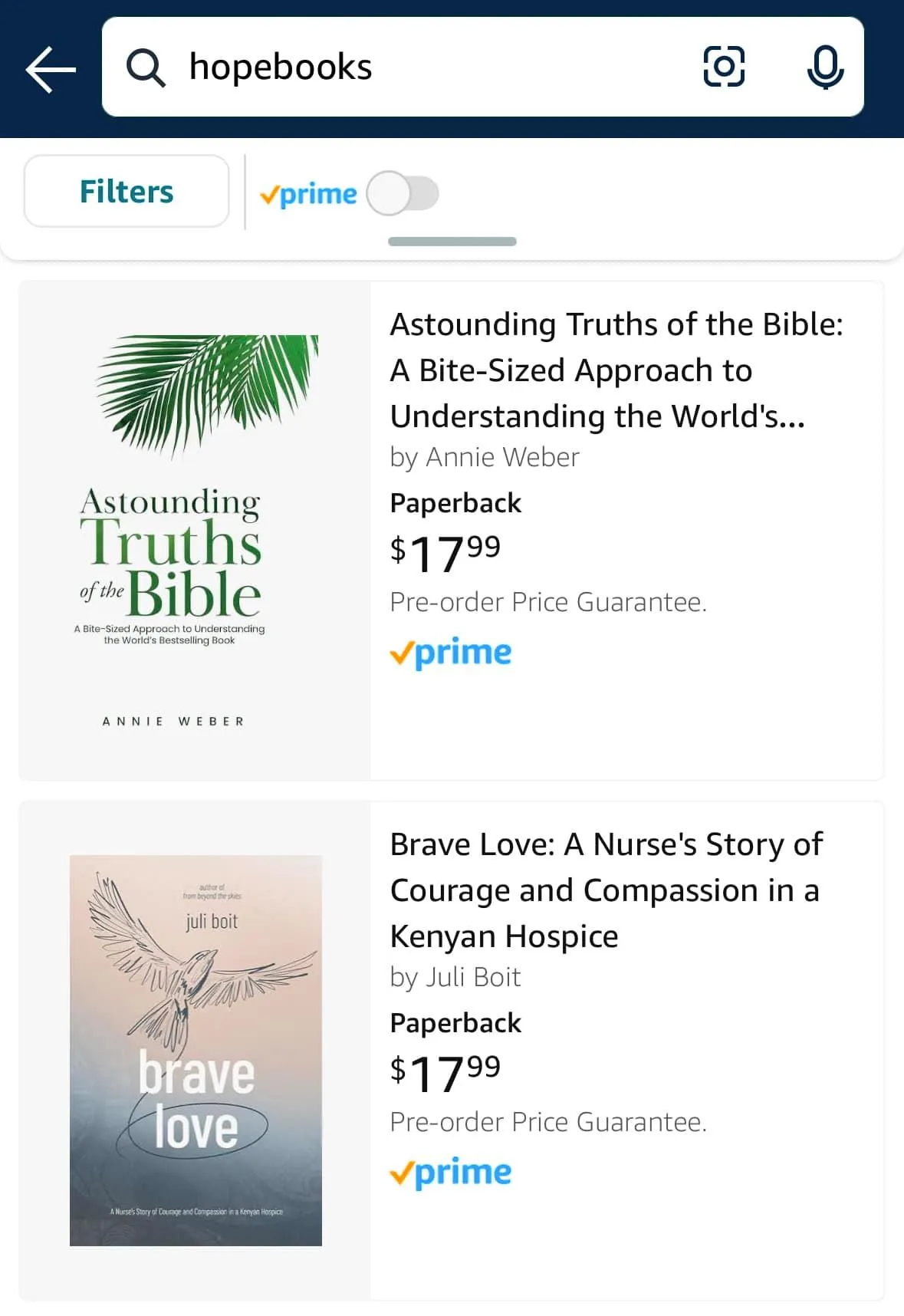This screenshot has height=1316, width=904.
Task: View Astounding Truths of the Bible cover
Action: [x=195, y=531]
